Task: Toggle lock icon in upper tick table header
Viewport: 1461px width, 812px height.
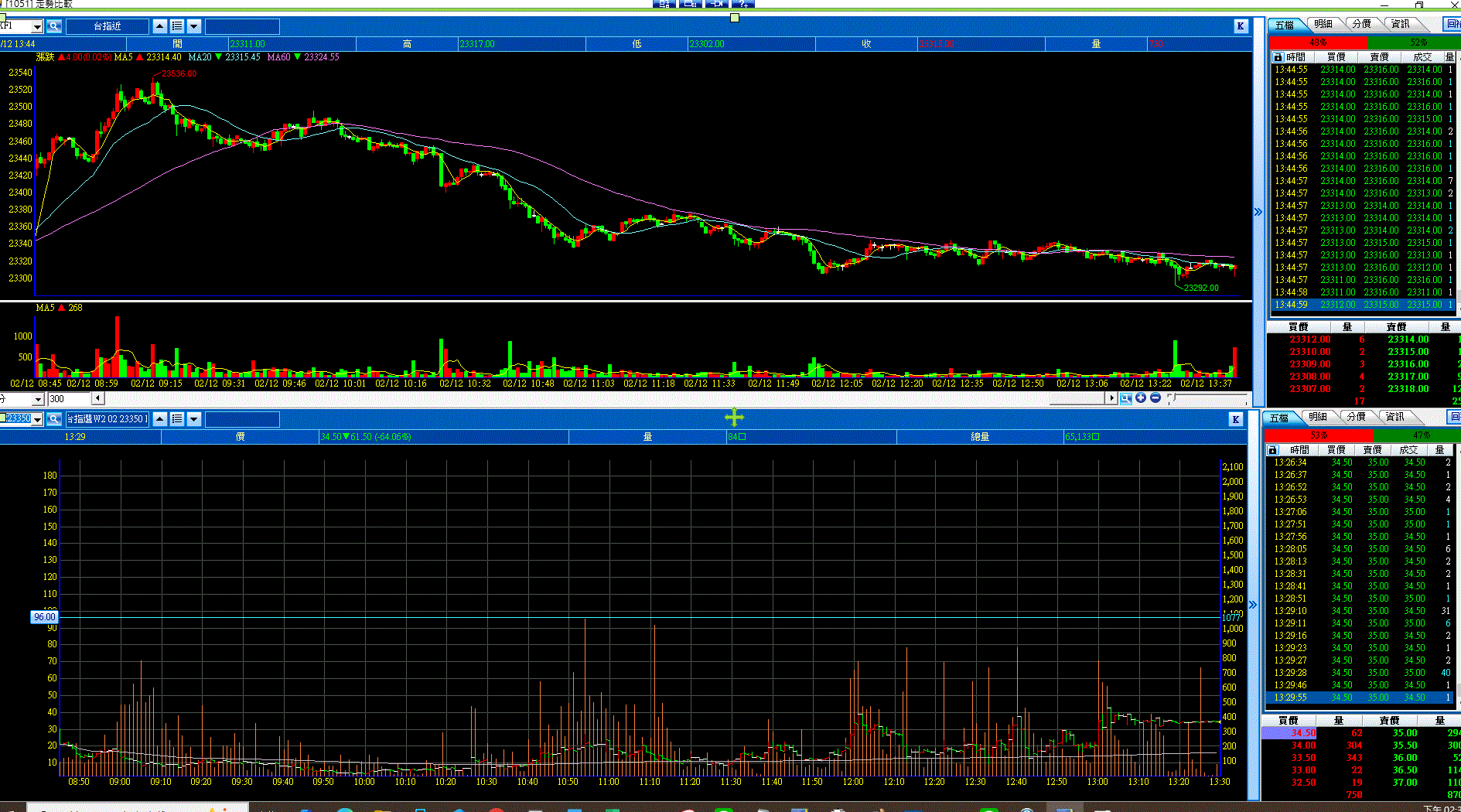Action: click(x=1278, y=57)
